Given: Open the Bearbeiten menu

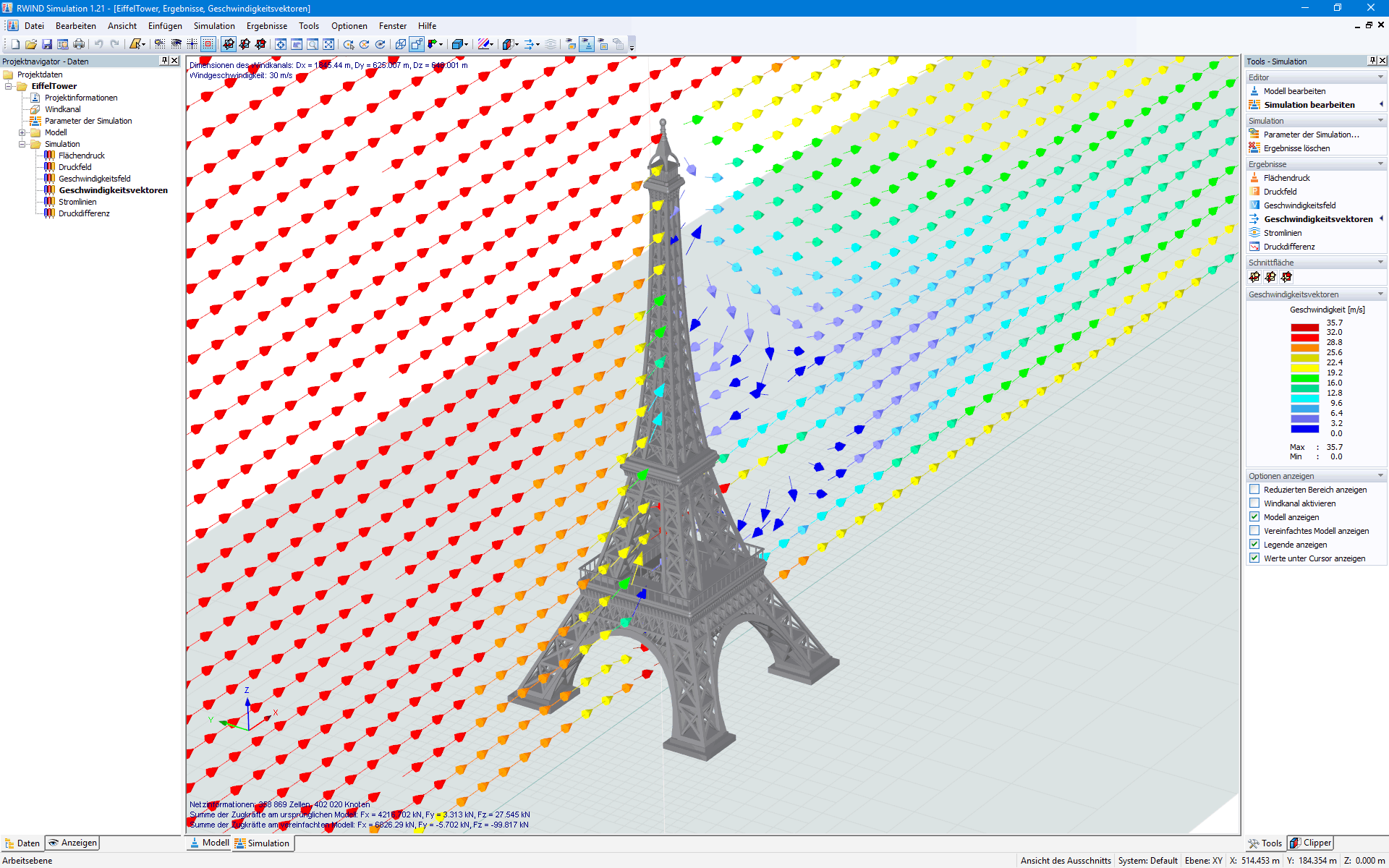Looking at the screenshot, I should 75,26.
